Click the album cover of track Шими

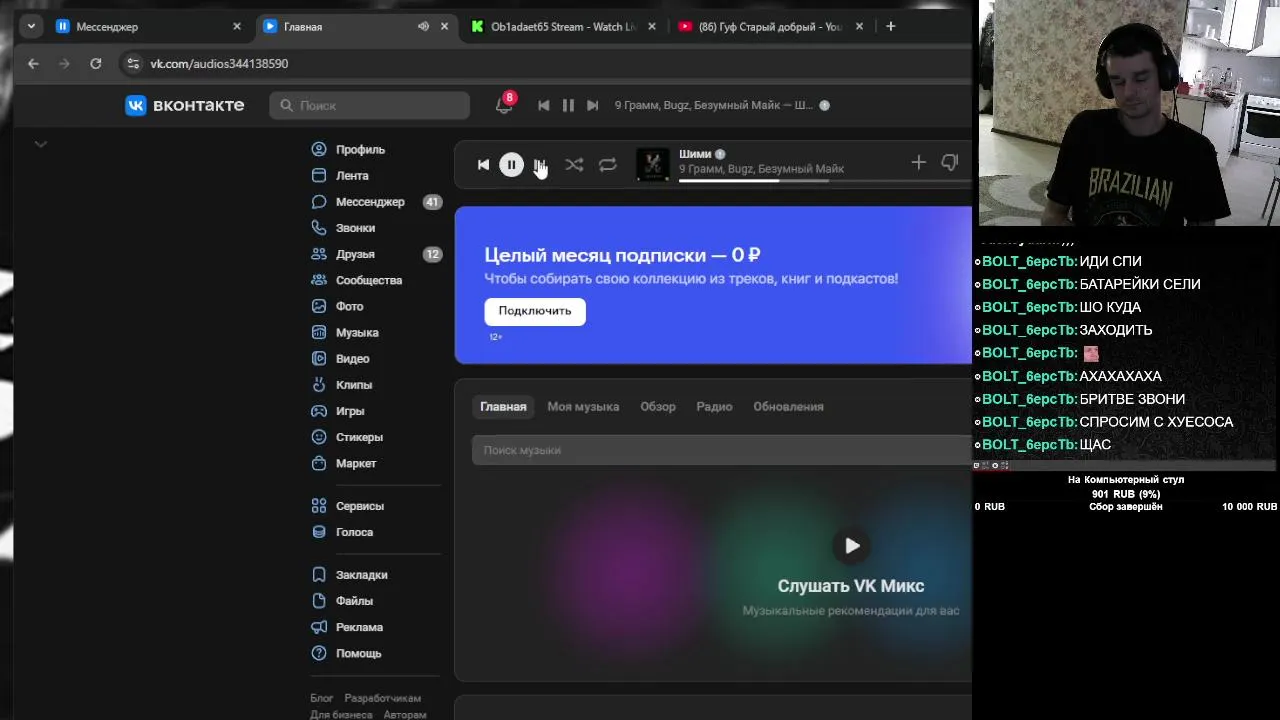point(653,165)
